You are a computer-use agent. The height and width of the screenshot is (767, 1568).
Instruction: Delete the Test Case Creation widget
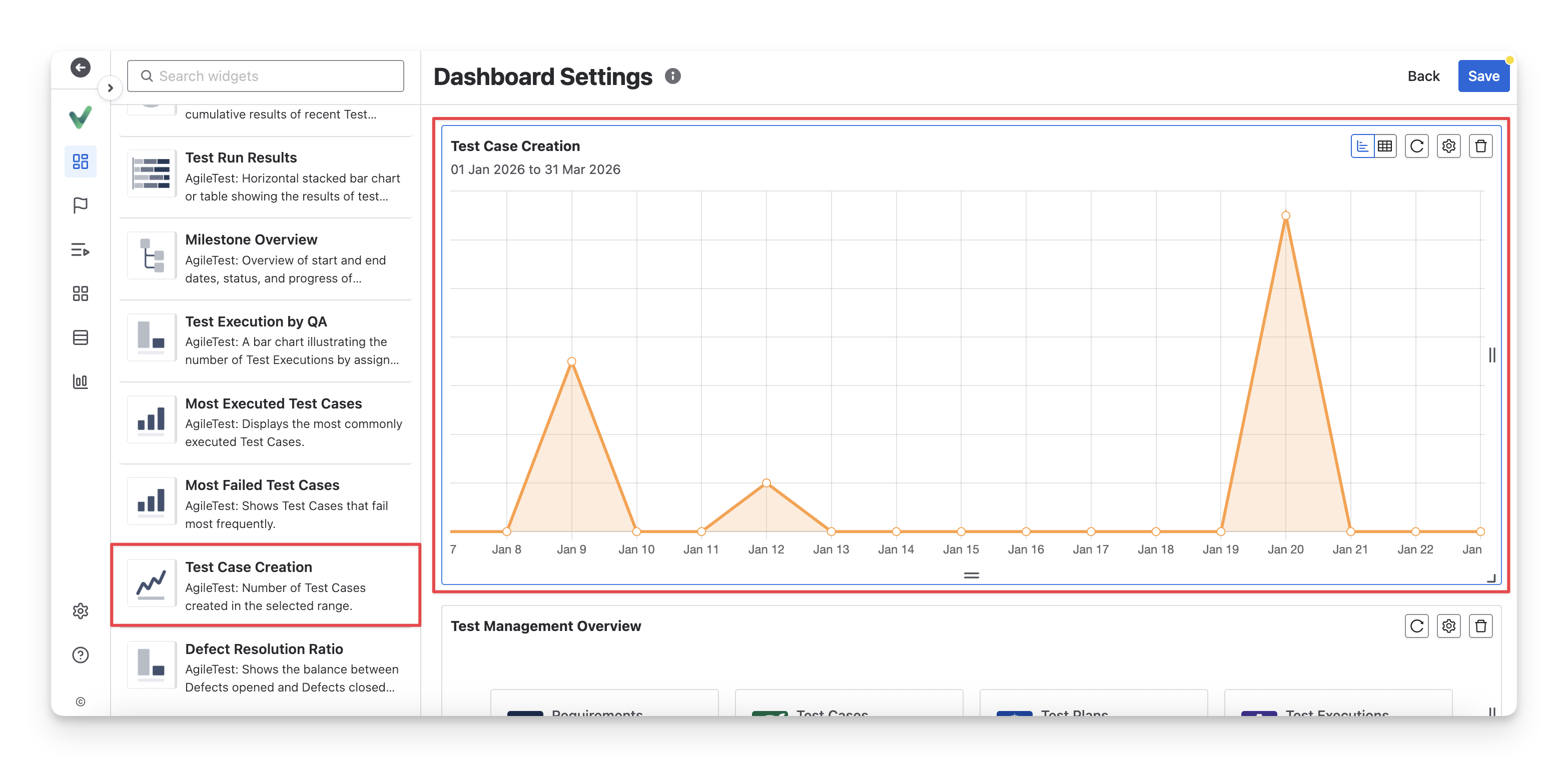pos(1480,146)
